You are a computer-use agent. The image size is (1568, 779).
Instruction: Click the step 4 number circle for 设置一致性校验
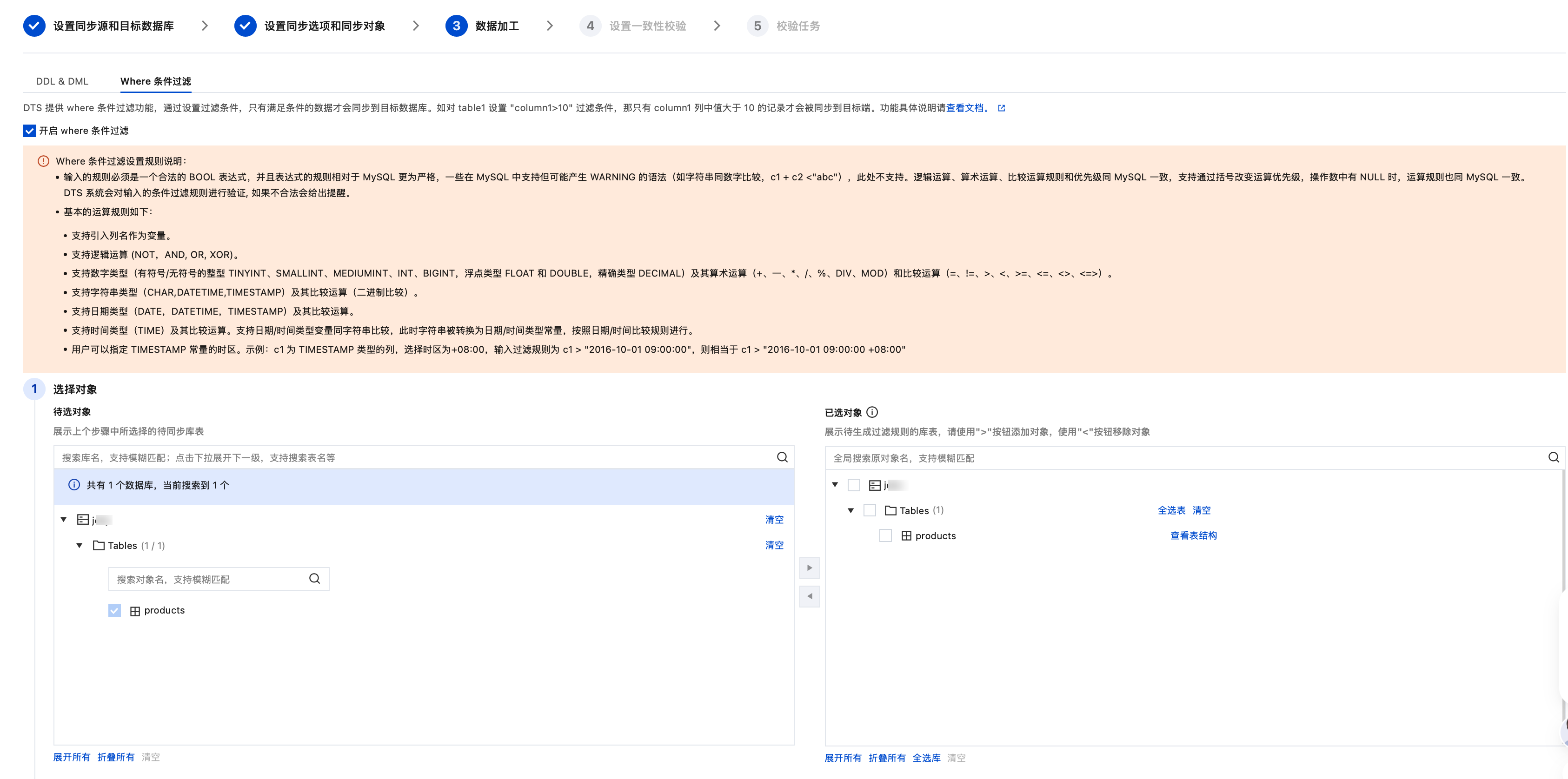(590, 26)
